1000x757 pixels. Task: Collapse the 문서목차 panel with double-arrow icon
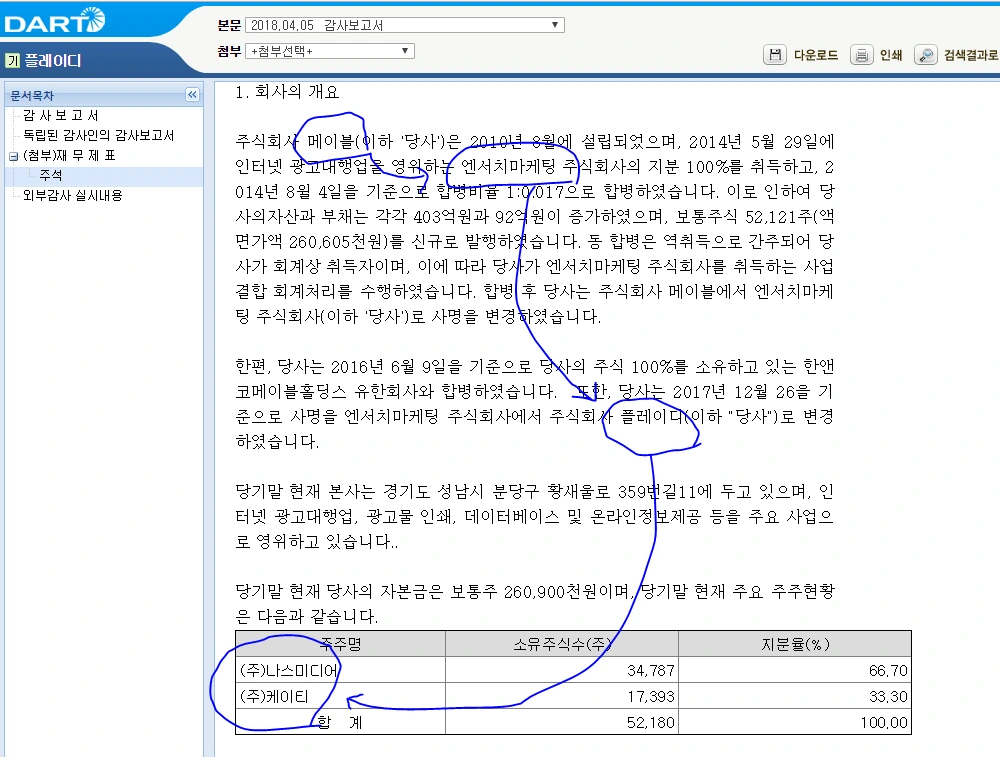(x=192, y=95)
